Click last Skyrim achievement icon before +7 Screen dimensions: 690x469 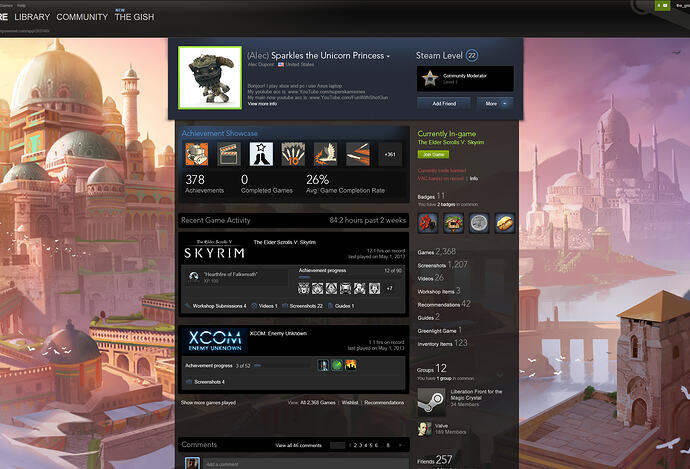click(x=374, y=289)
